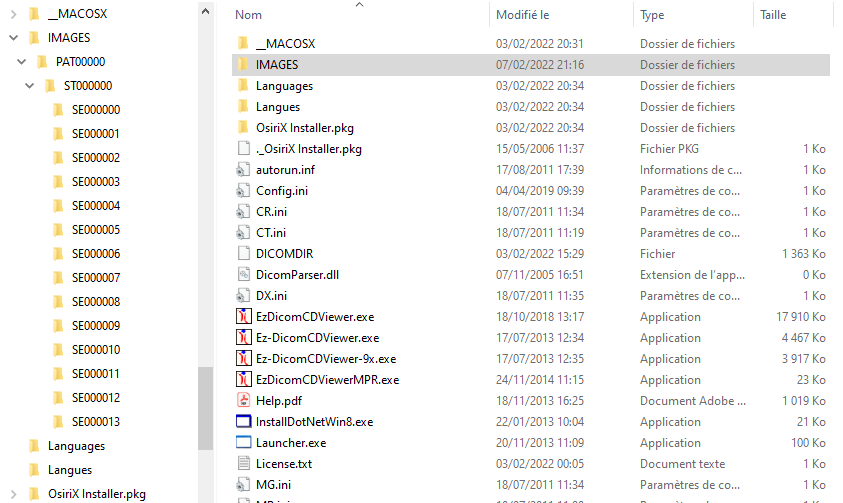
Task: Select the Launcher.exe file name
Action: coord(291,443)
